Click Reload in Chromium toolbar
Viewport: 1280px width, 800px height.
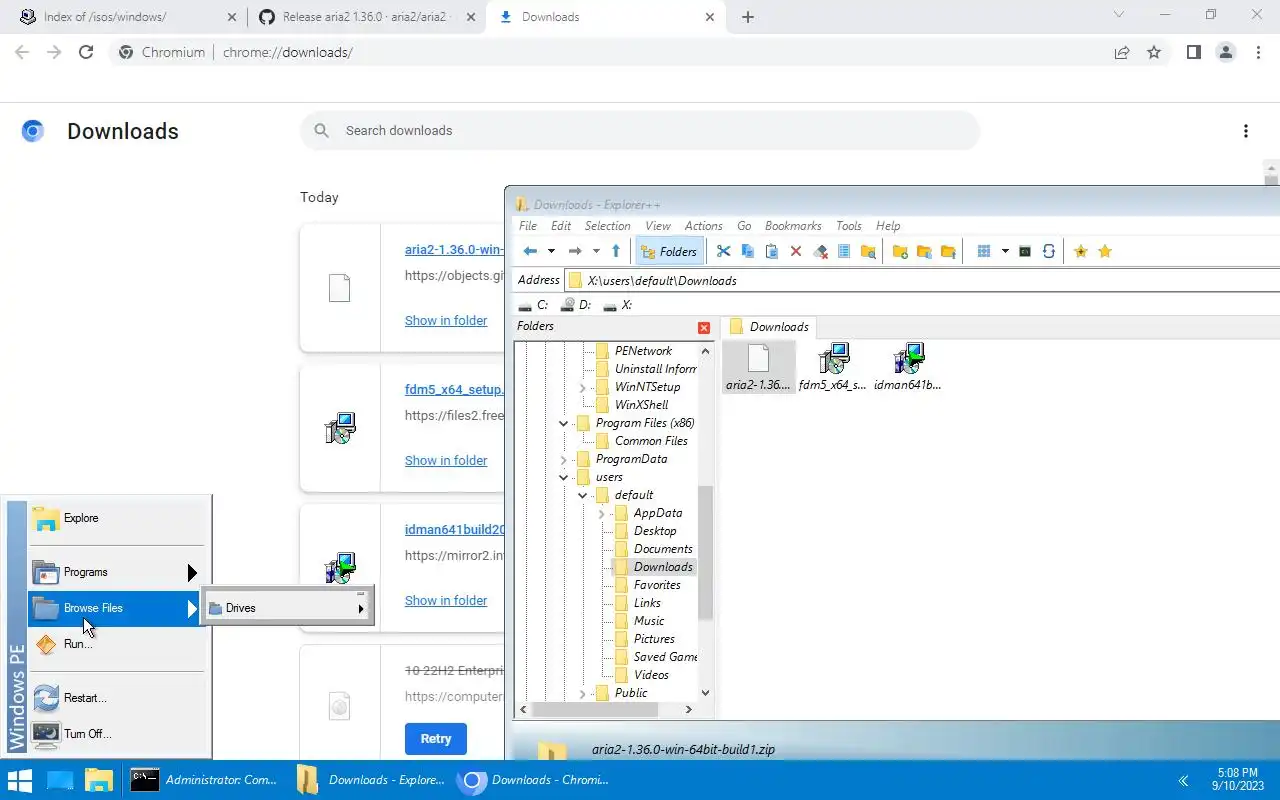[86, 52]
